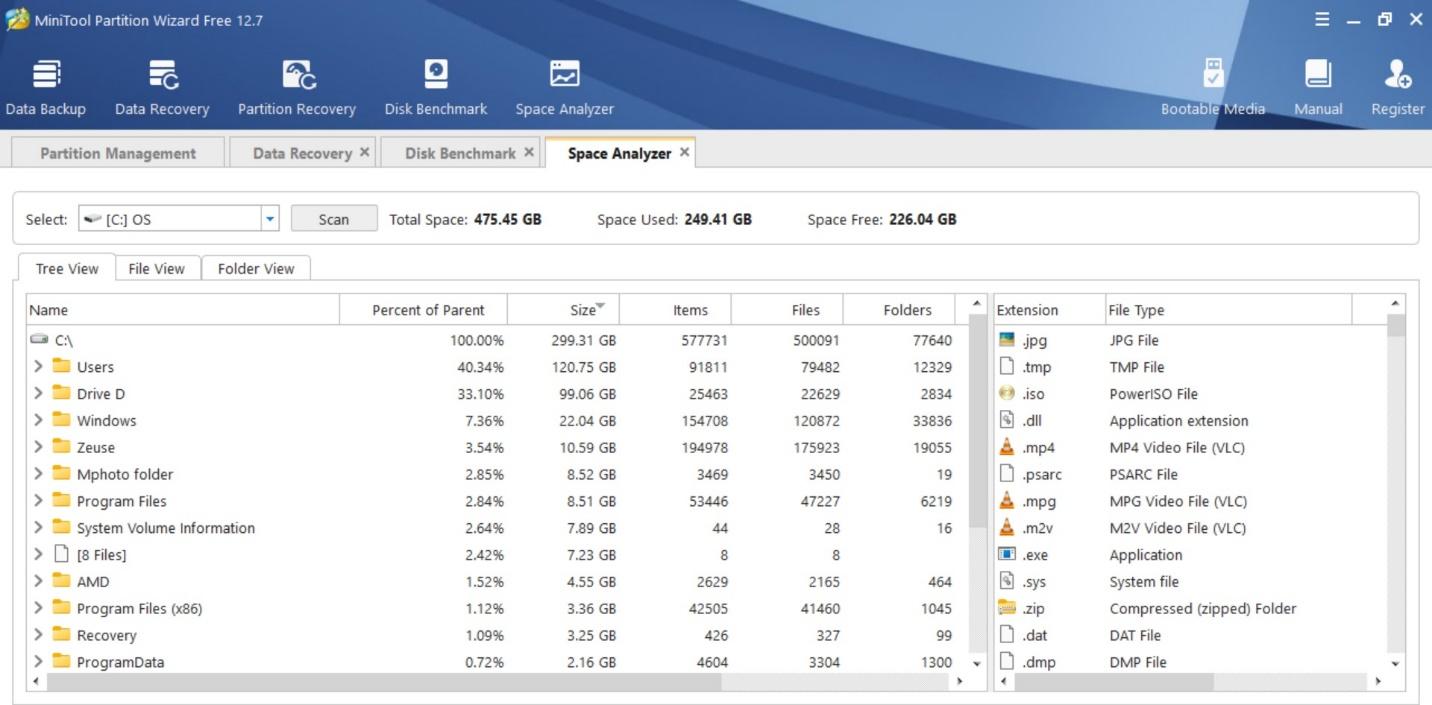The image size is (1432, 705).
Task: Expand System Volume Information
Action: (x=38, y=528)
